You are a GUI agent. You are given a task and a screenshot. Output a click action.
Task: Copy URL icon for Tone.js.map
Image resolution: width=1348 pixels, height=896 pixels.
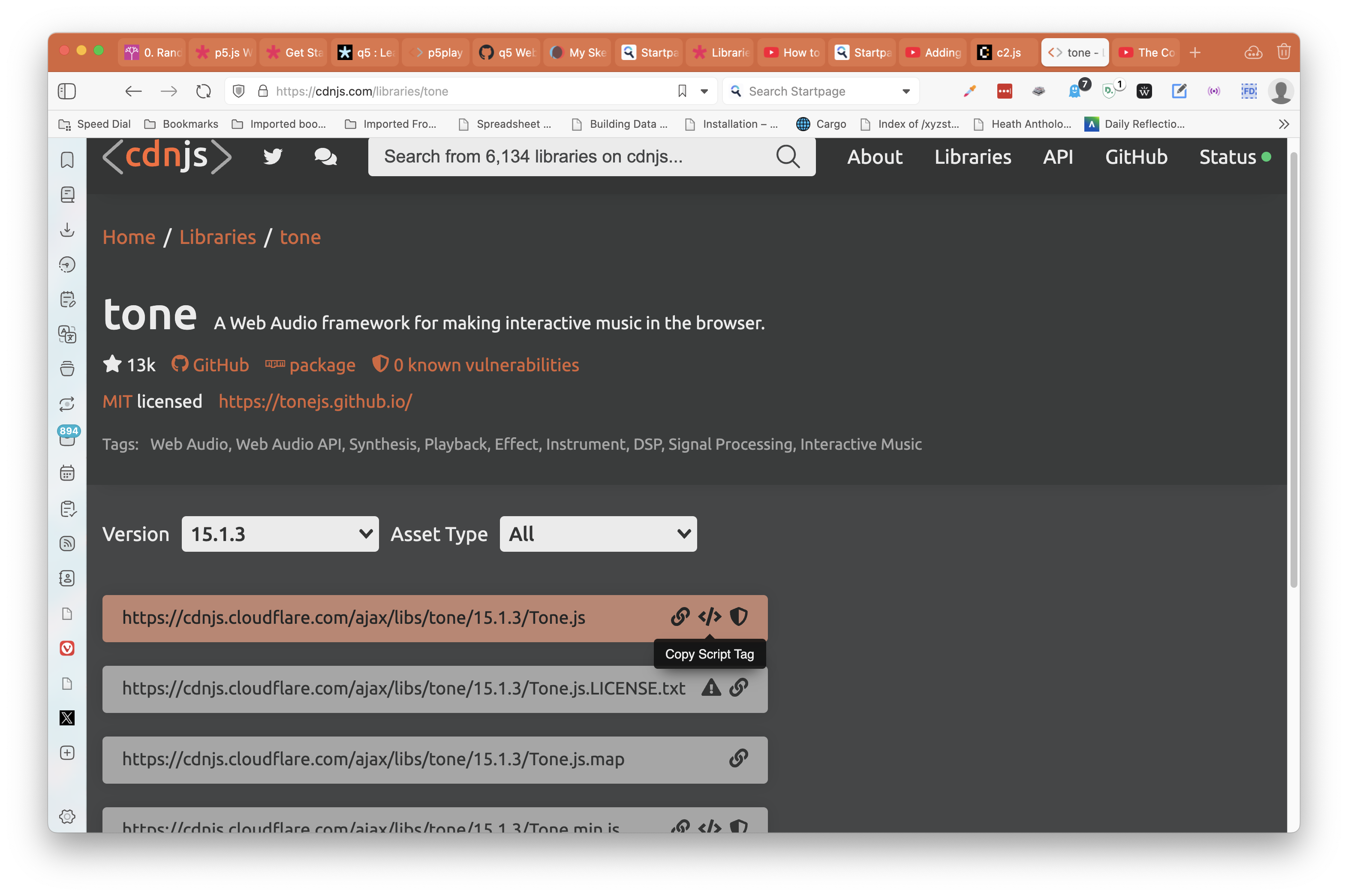tap(739, 758)
